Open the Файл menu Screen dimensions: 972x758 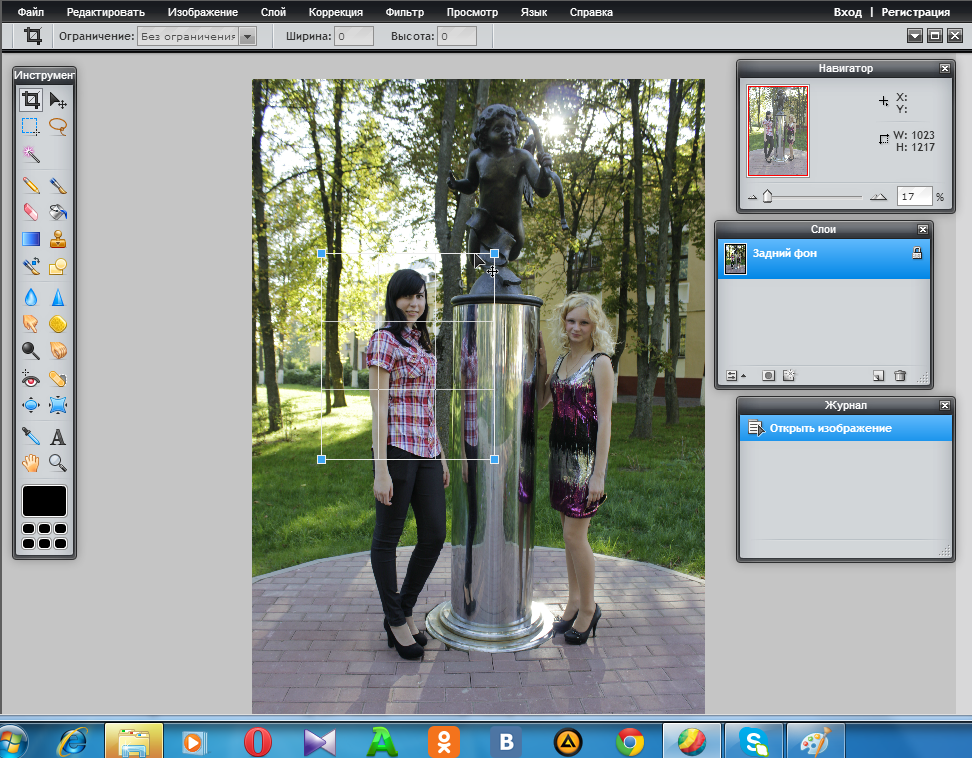pos(30,12)
